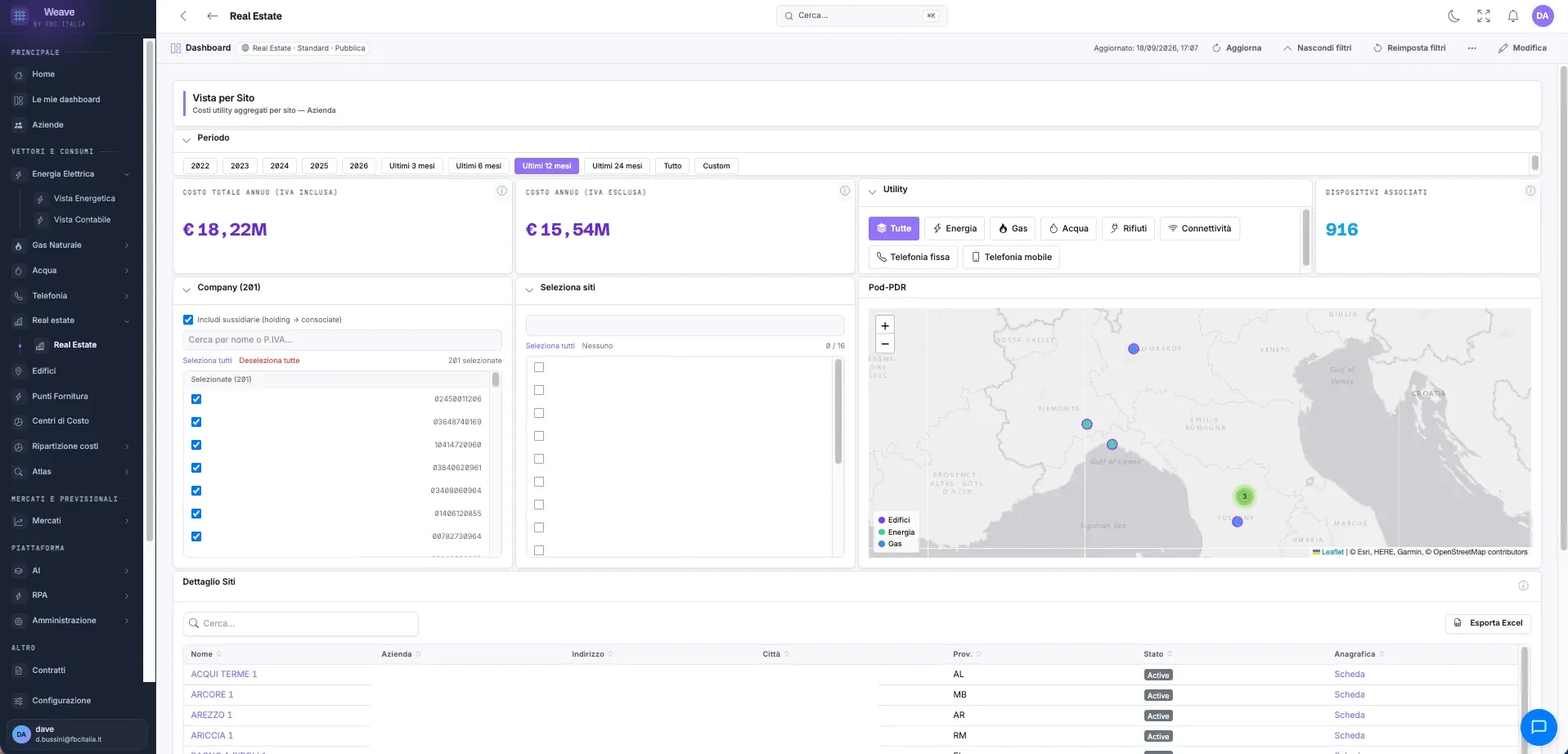The height and width of the screenshot is (754, 1568).
Task: Click the back arrow next to Real Estate title
Action: tap(213, 16)
